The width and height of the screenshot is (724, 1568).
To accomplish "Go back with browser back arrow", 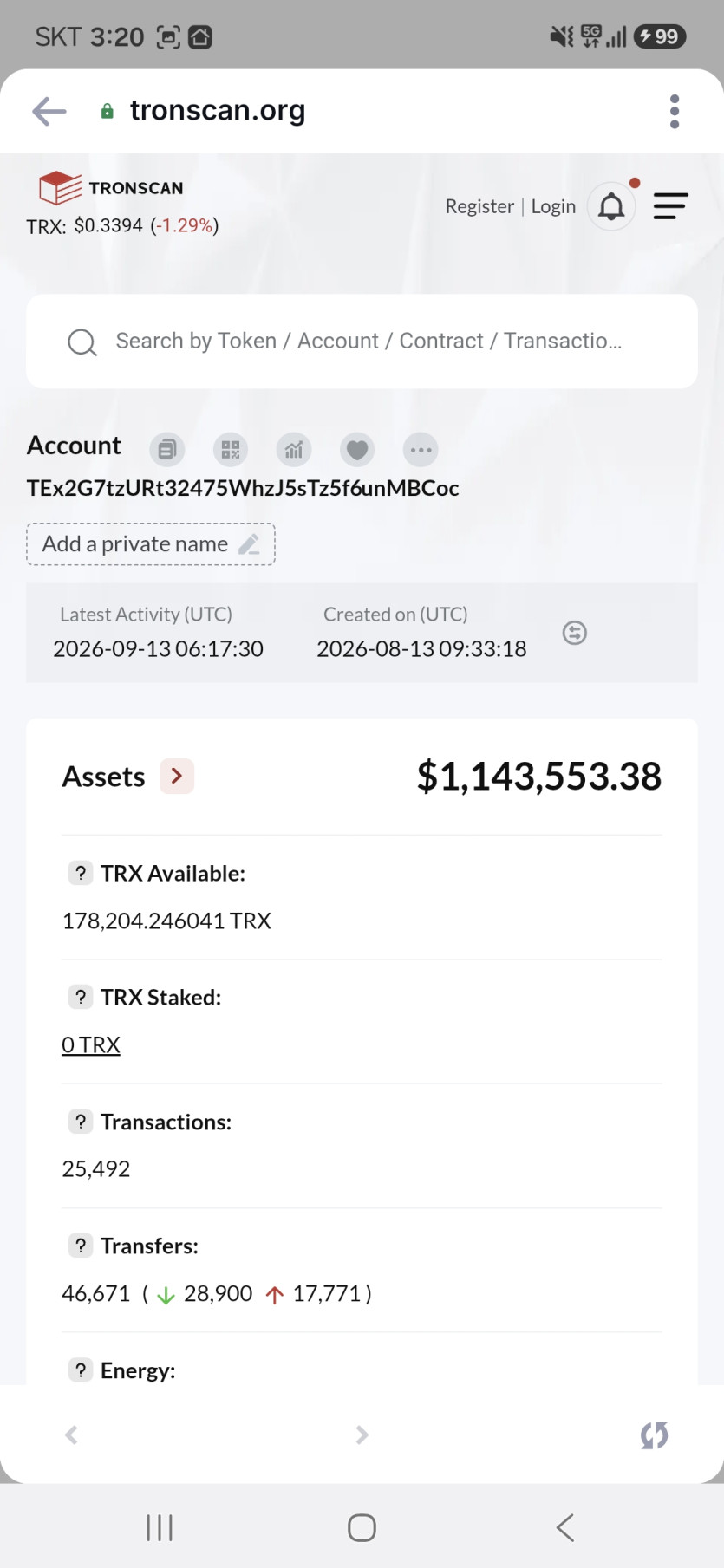I will (x=49, y=111).
